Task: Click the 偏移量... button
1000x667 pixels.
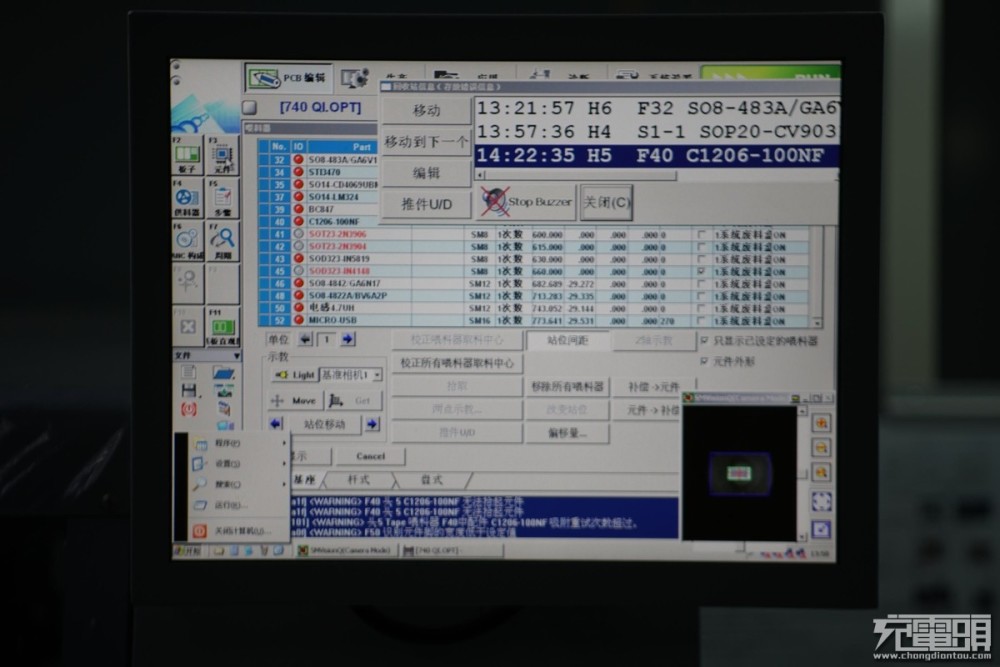Action: [x=567, y=433]
